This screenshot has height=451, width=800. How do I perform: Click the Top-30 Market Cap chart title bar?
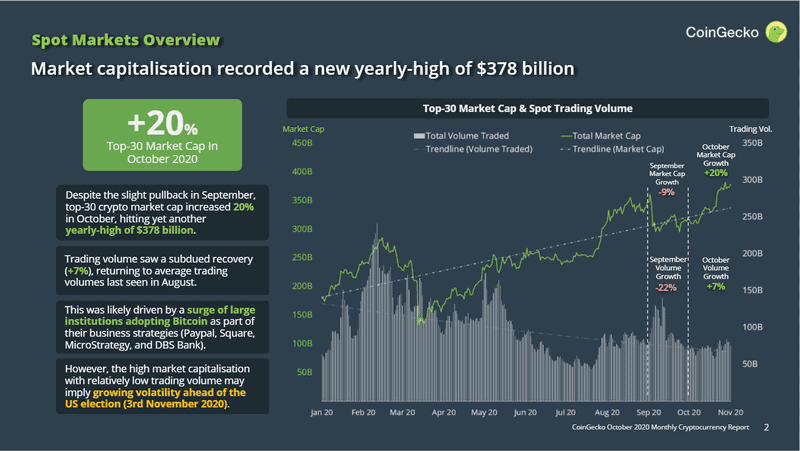[x=528, y=108]
